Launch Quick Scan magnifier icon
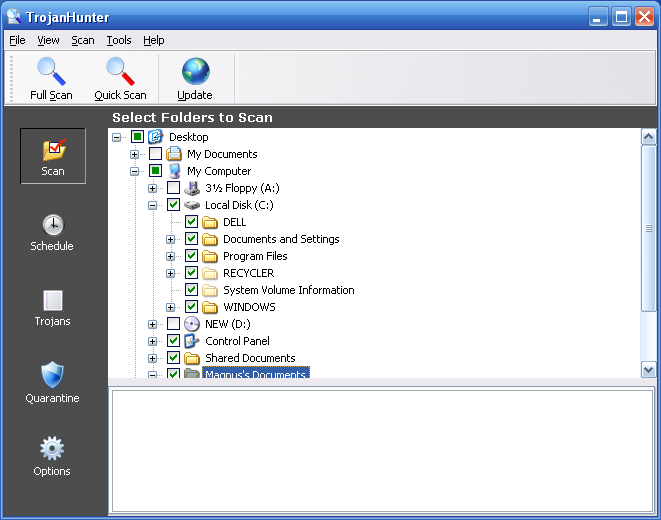Screen dimensions: 661x520 [121, 71]
